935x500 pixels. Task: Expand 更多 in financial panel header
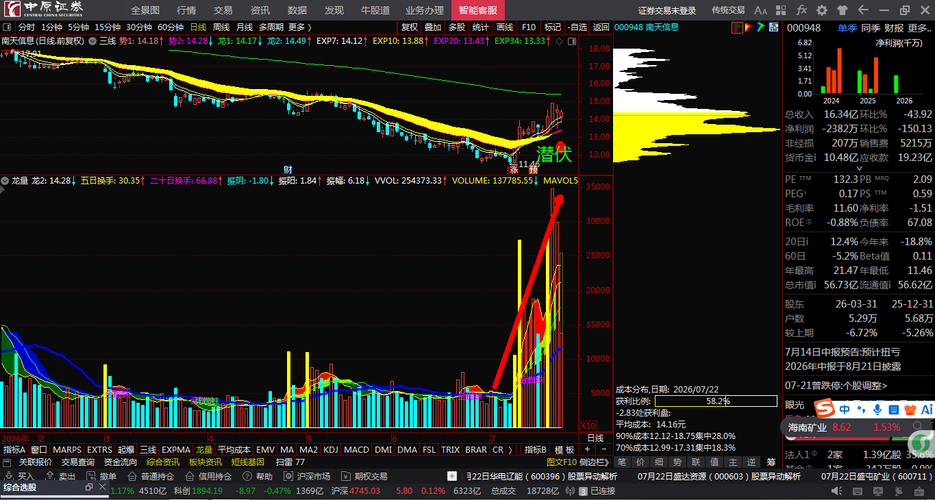tap(919, 28)
